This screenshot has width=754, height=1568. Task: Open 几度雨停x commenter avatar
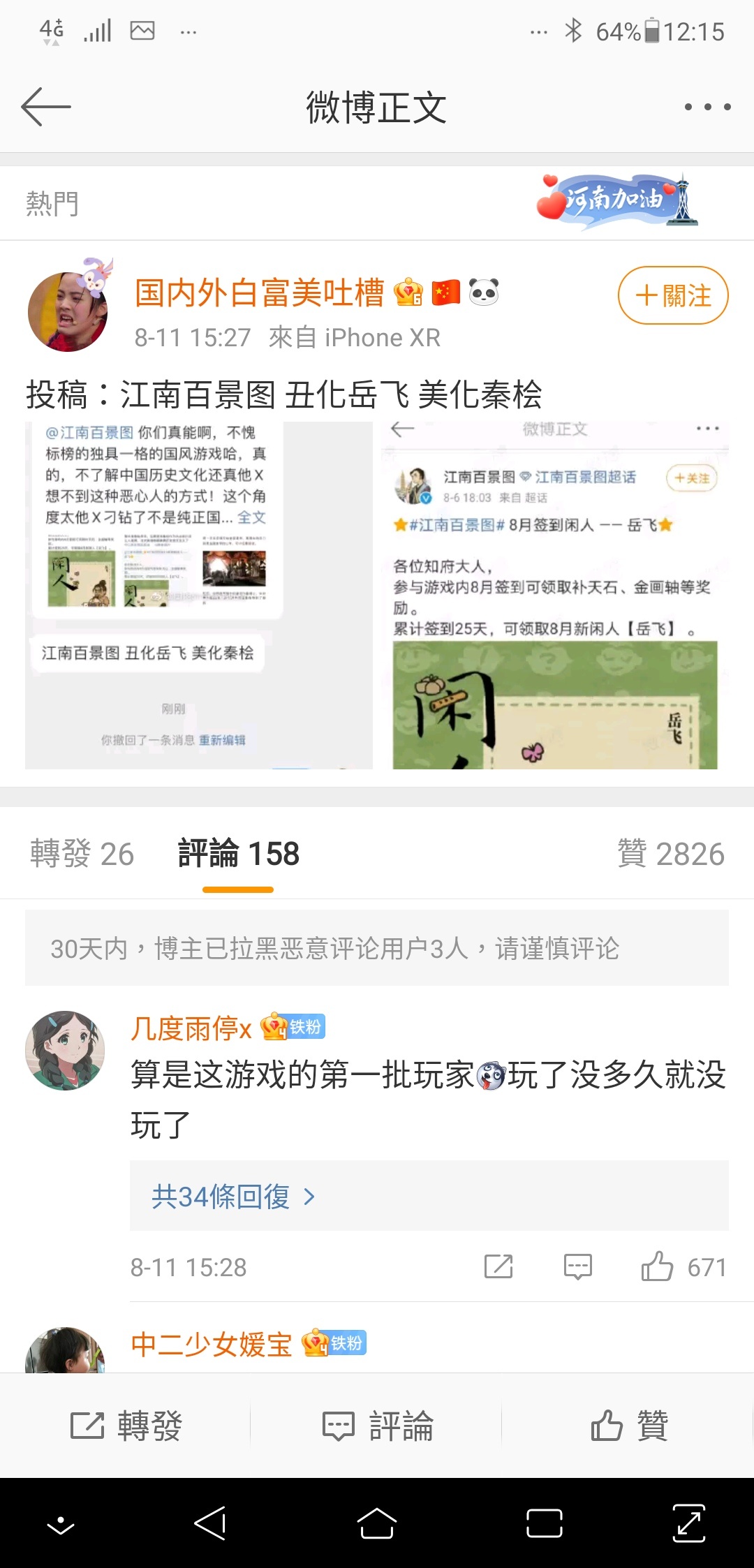tap(65, 1050)
